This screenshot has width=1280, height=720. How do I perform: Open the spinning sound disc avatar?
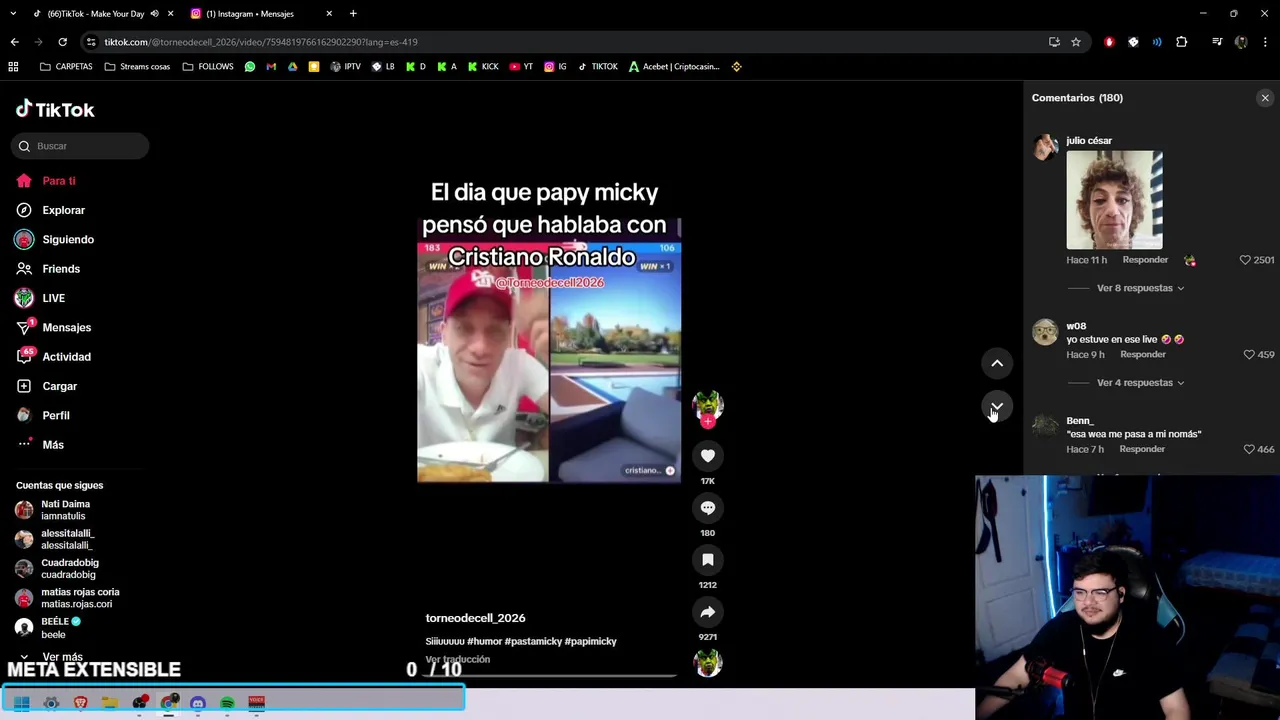[708, 662]
